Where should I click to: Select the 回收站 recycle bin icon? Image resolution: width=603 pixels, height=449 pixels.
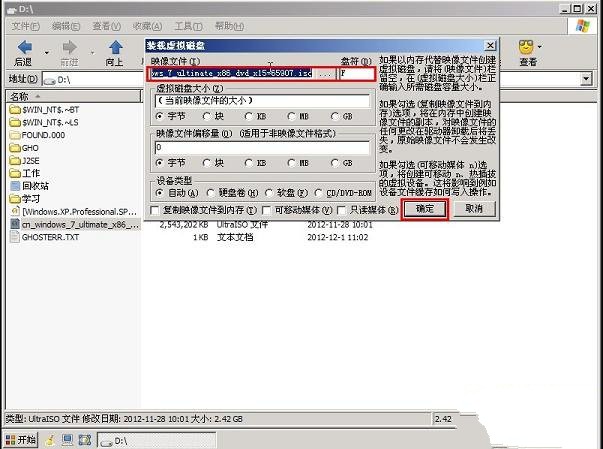pyautogui.click(x=14, y=186)
